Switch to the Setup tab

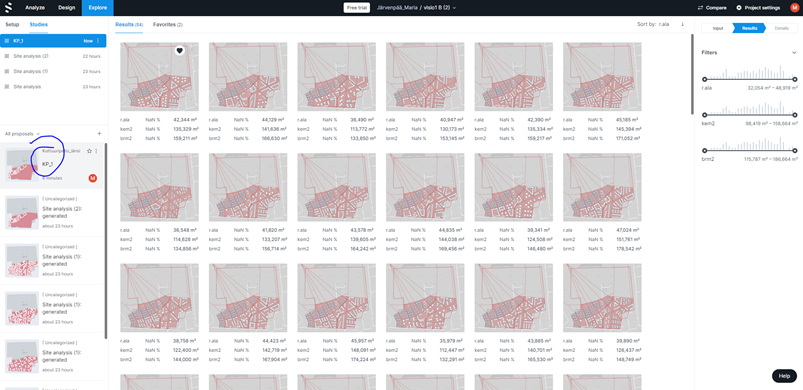[x=12, y=25]
